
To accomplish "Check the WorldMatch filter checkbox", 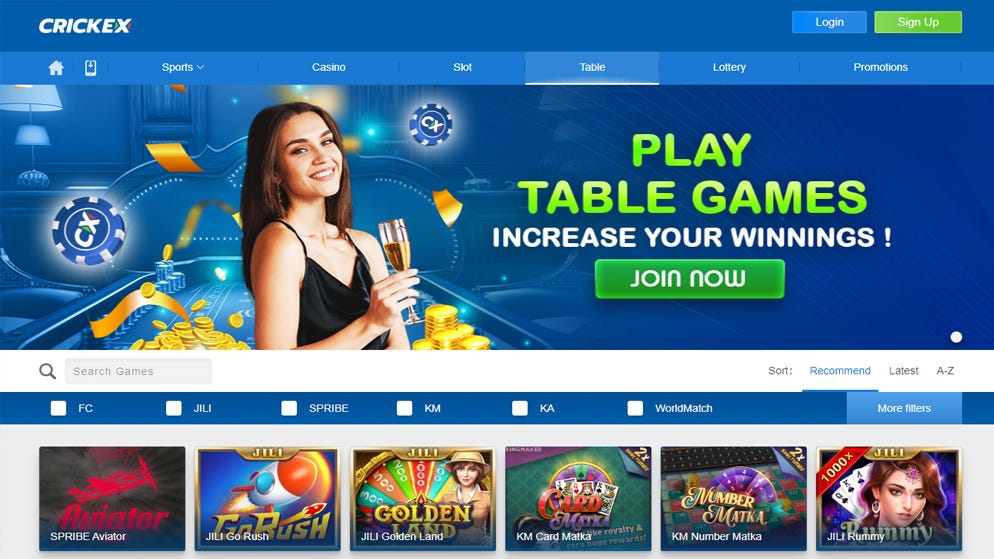I will pos(635,408).
